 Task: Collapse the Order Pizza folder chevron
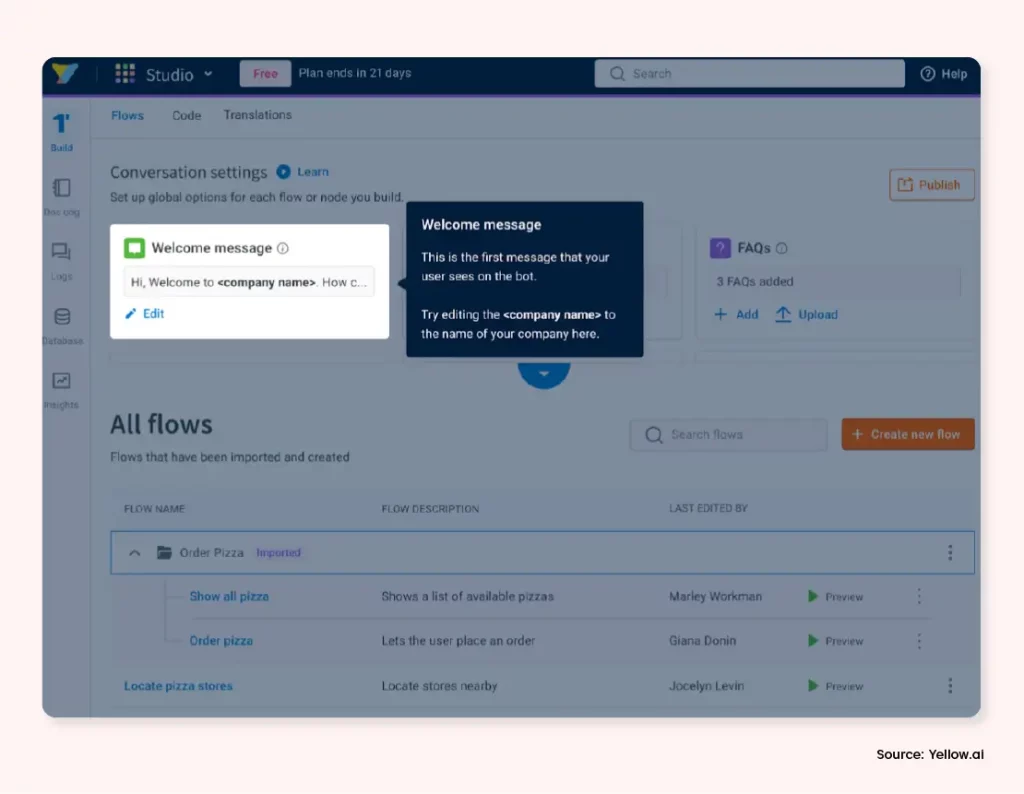tap(135, 553)
